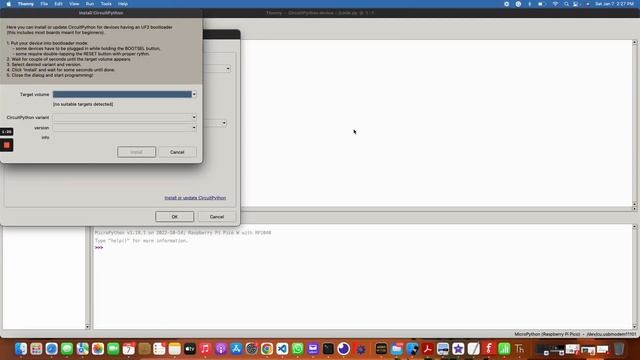Cancel the Thonny options dialog

click(217, 217)
